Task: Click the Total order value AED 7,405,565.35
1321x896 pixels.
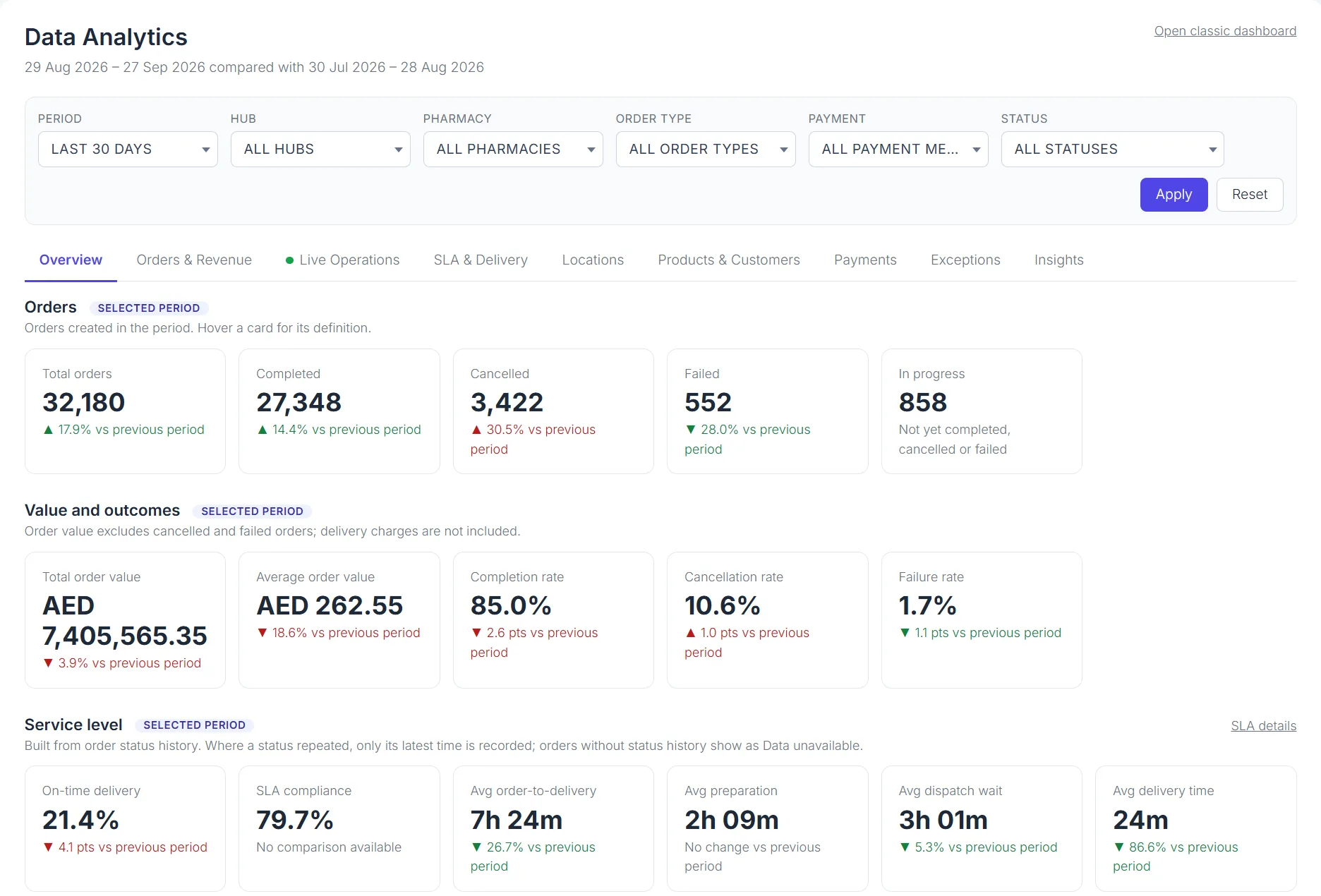Action: [x=125, y=621]
